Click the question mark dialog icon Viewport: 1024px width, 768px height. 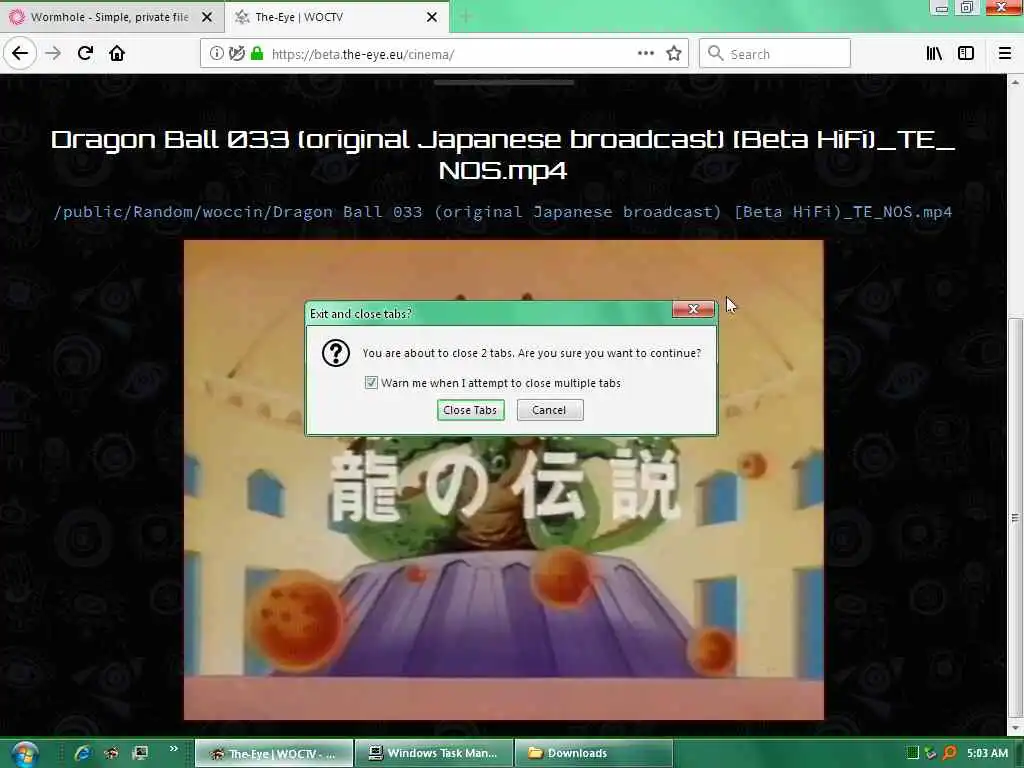[x=336, y=353]
